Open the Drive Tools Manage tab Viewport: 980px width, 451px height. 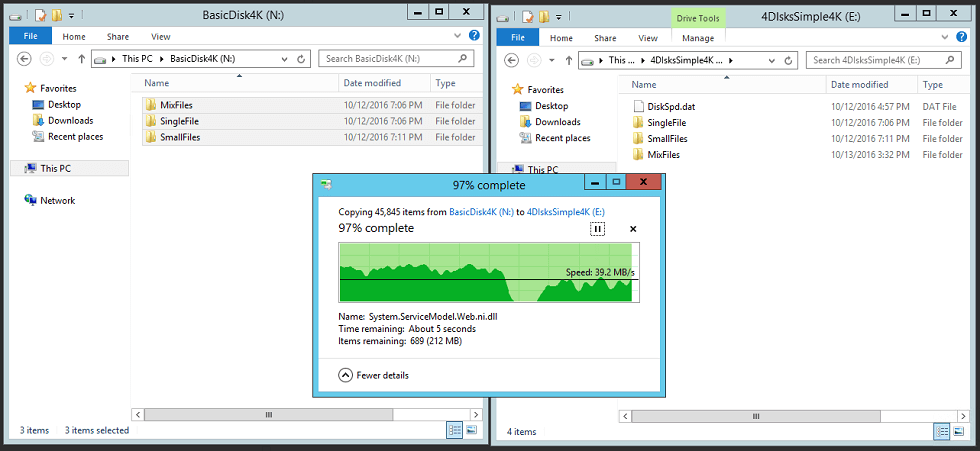698,38
